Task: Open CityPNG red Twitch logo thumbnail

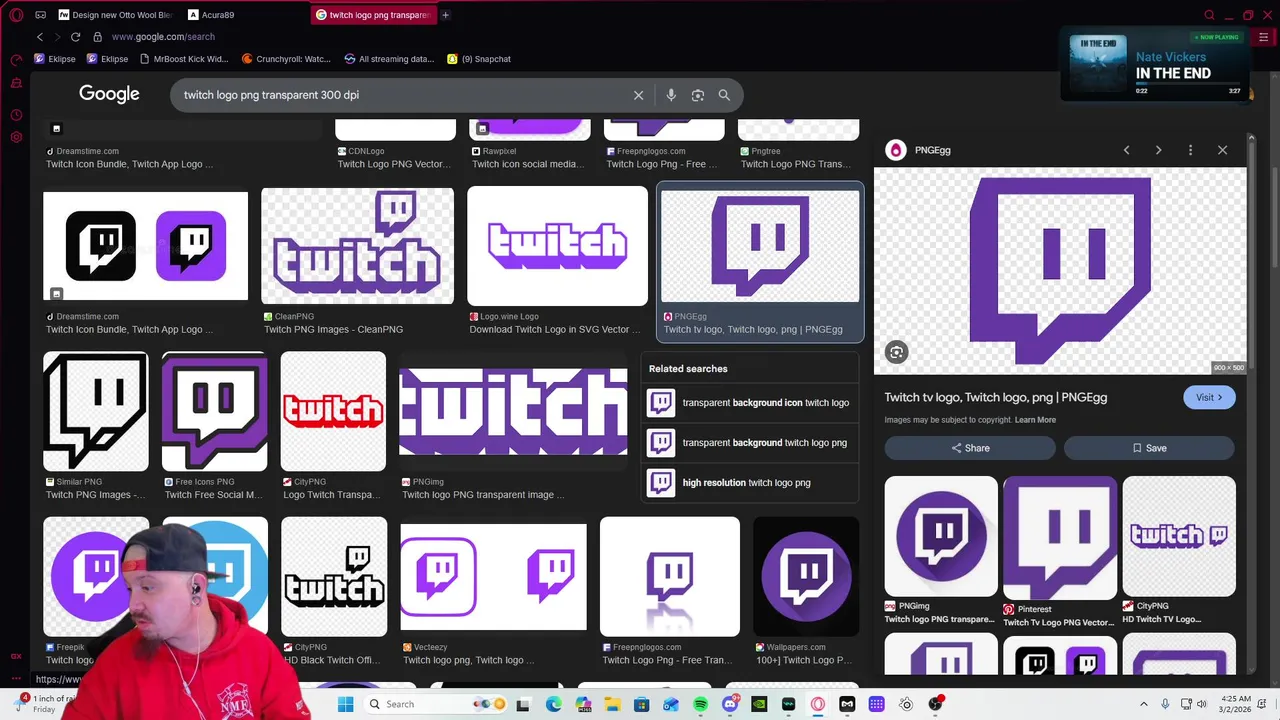Action: (x=333, y=411)
